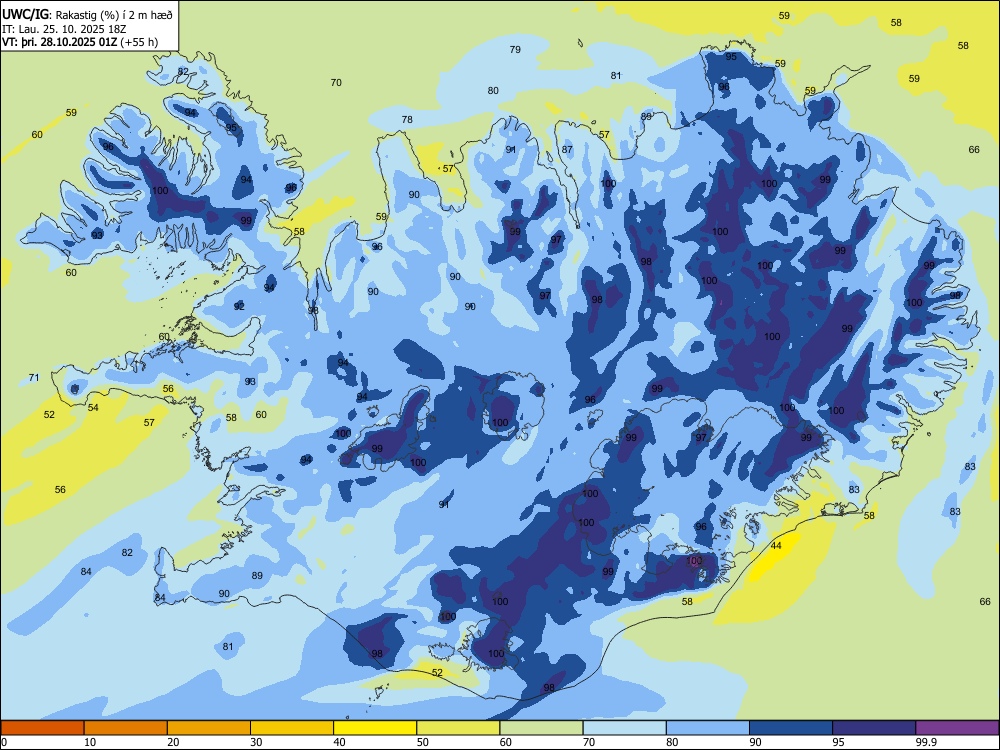Click the '99.9' legend tick label
This screenshot has height=750, width=1000.
click(926, 742)
